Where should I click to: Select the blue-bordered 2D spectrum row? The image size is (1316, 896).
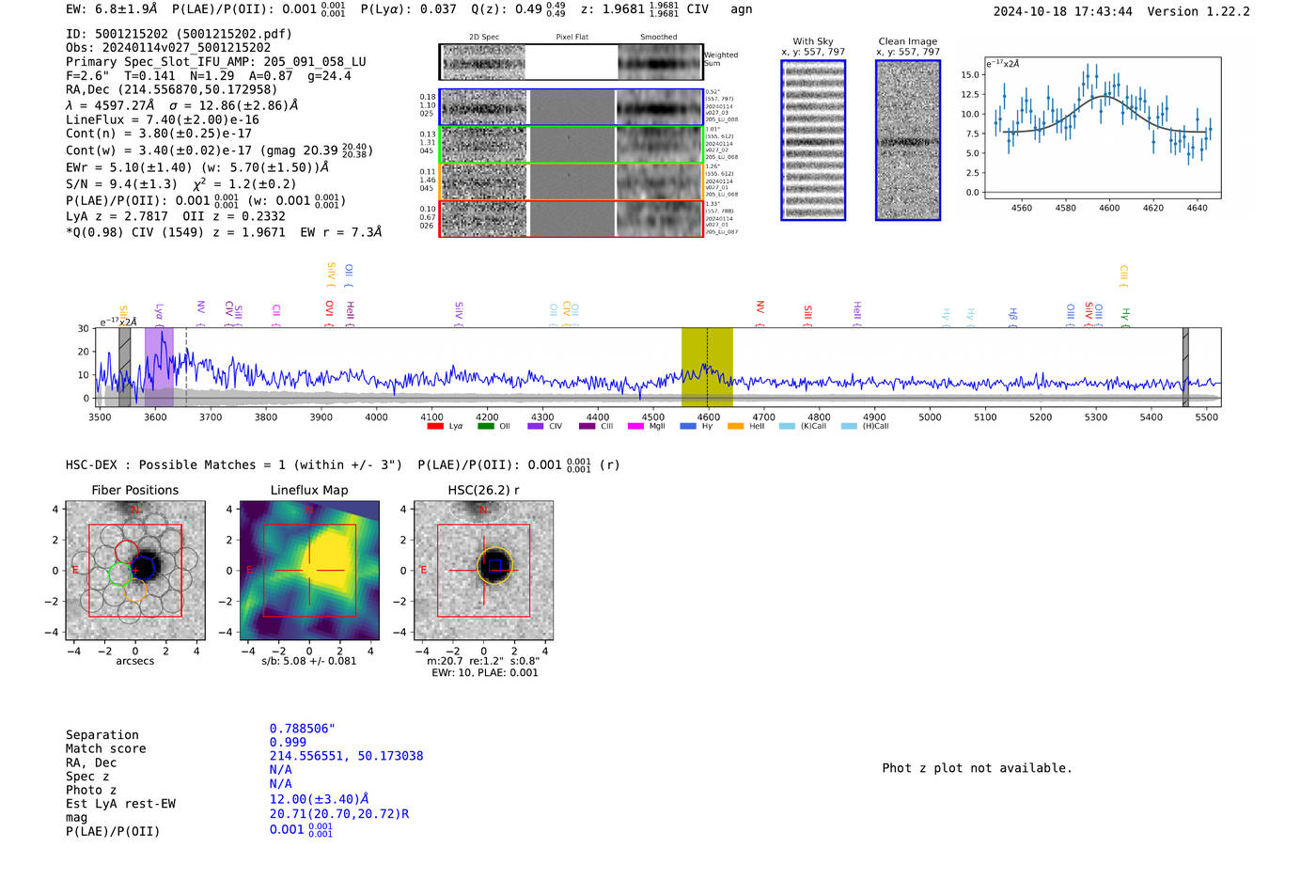click(x=571, y=107)
